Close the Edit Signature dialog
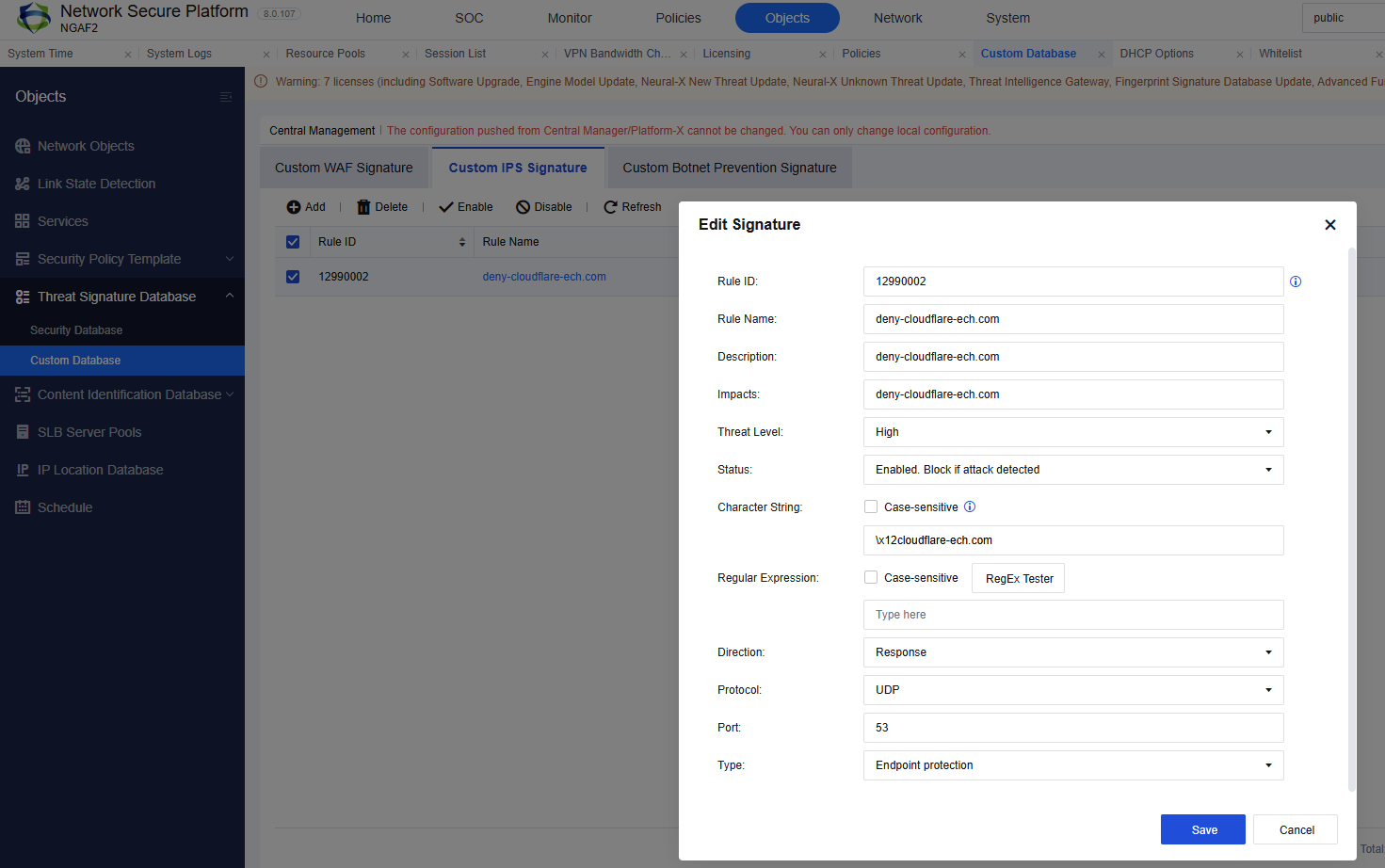The height and width of the screenshot is (868, 1385). [x=1330, y=224]
